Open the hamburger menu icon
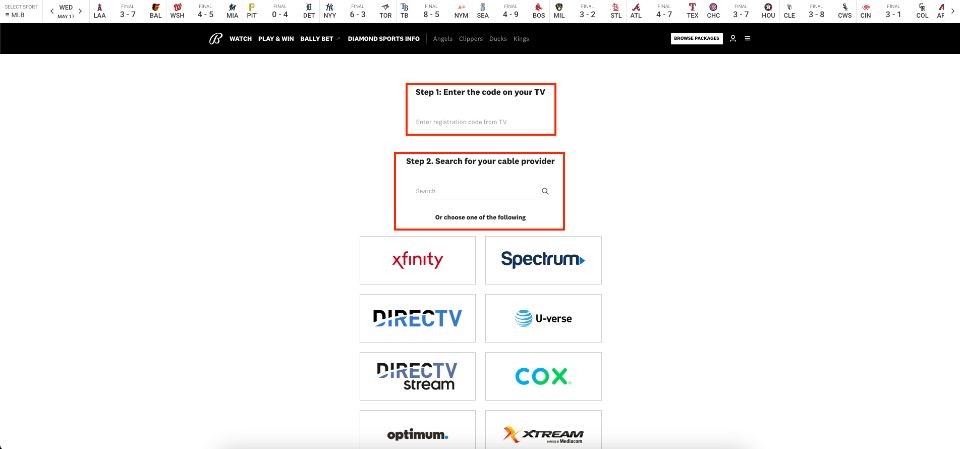Viewport: 960px width, 449px height. pos(748,38)
